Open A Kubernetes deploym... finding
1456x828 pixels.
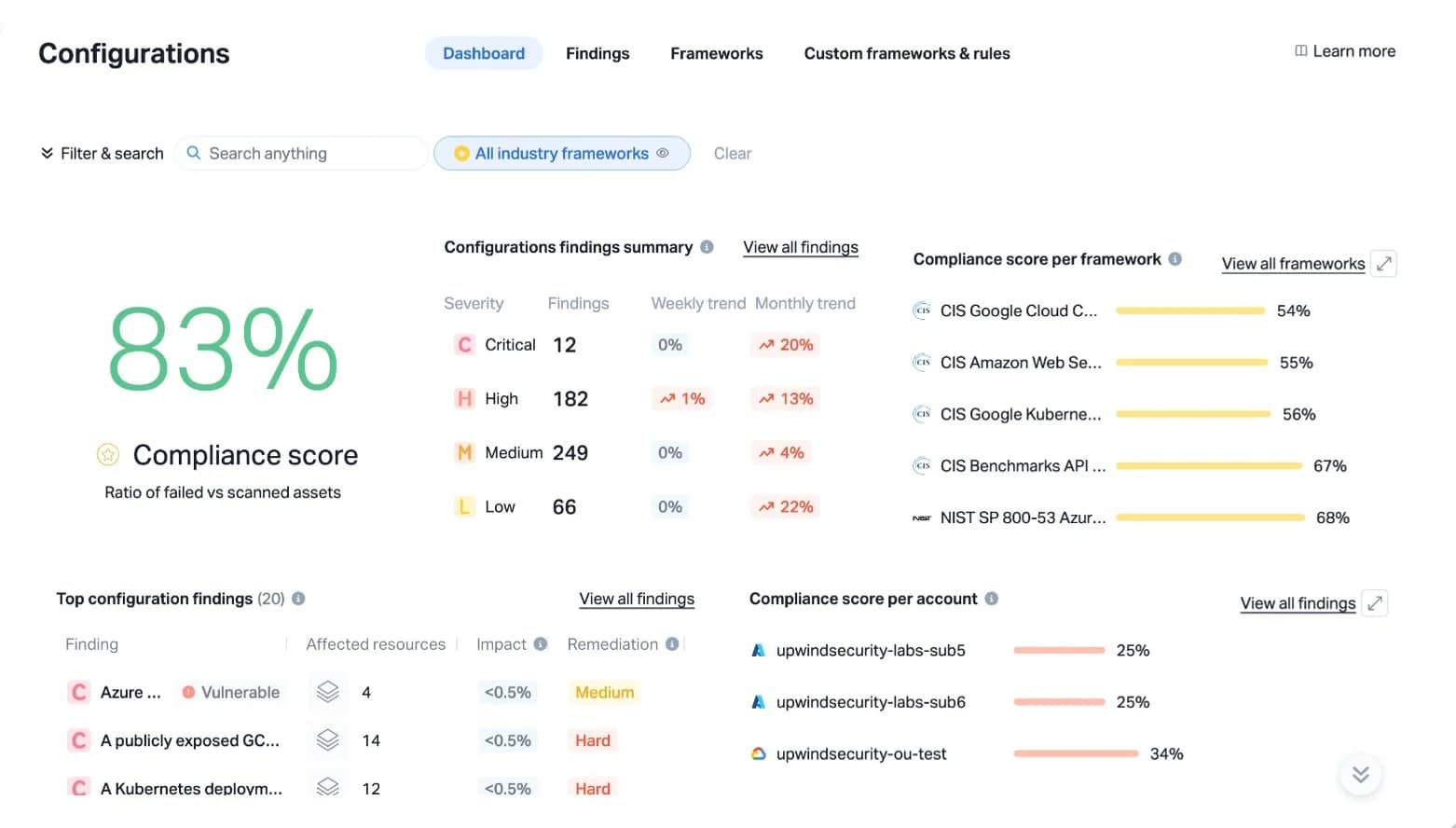click(x=191, y=789)
